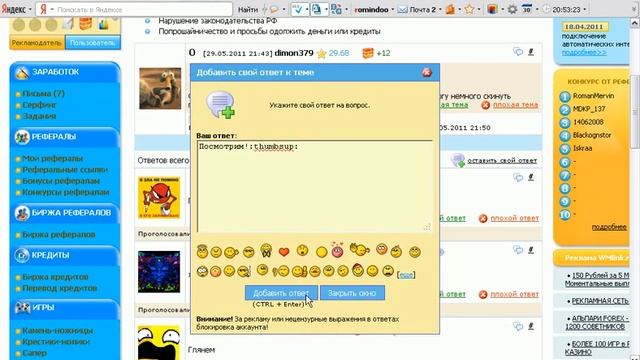Viewport: 640px width, 360px height.
Task: Click the quote icon on the red devil reply
Action: [x=518, y=177]
